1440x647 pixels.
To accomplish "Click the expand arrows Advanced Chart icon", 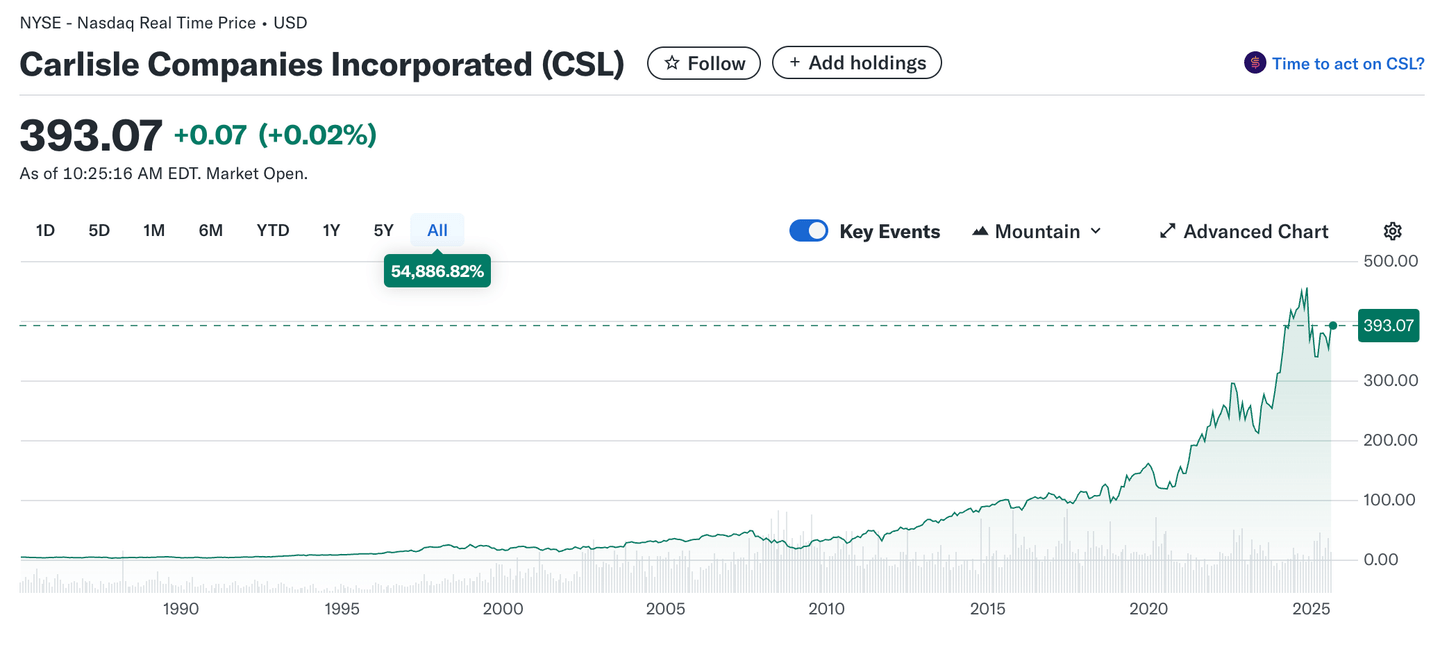I will pos(1167,231).
